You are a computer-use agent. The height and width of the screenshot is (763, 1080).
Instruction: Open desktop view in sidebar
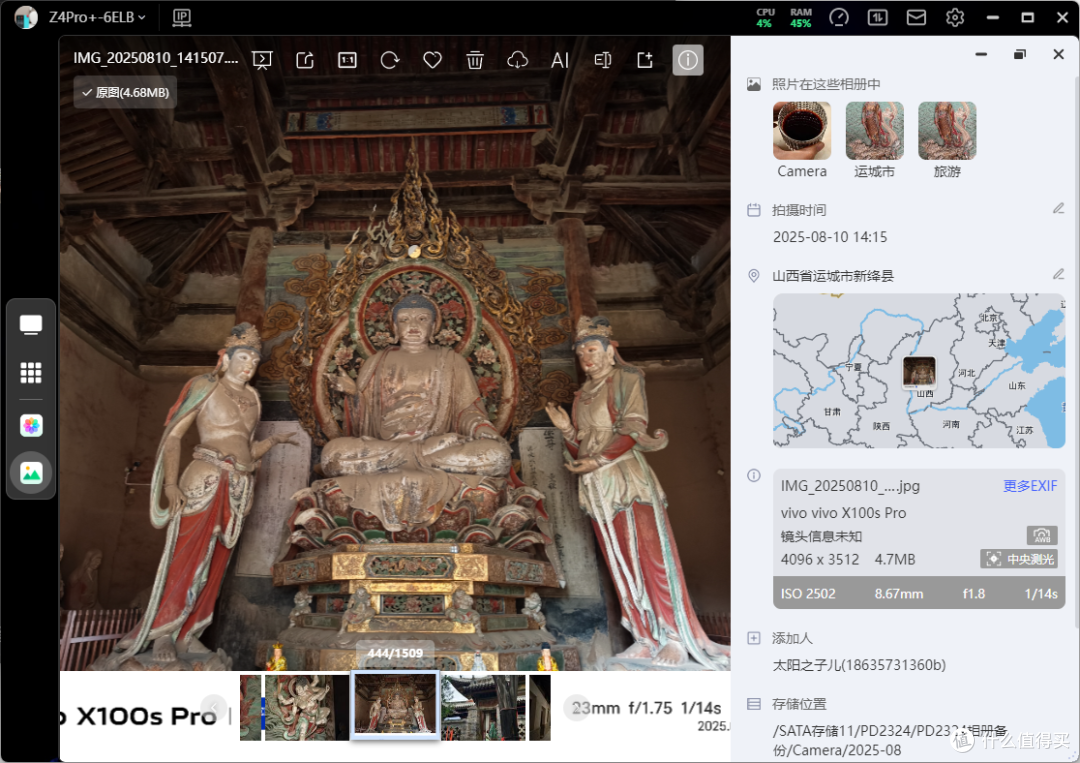point(31,324)
